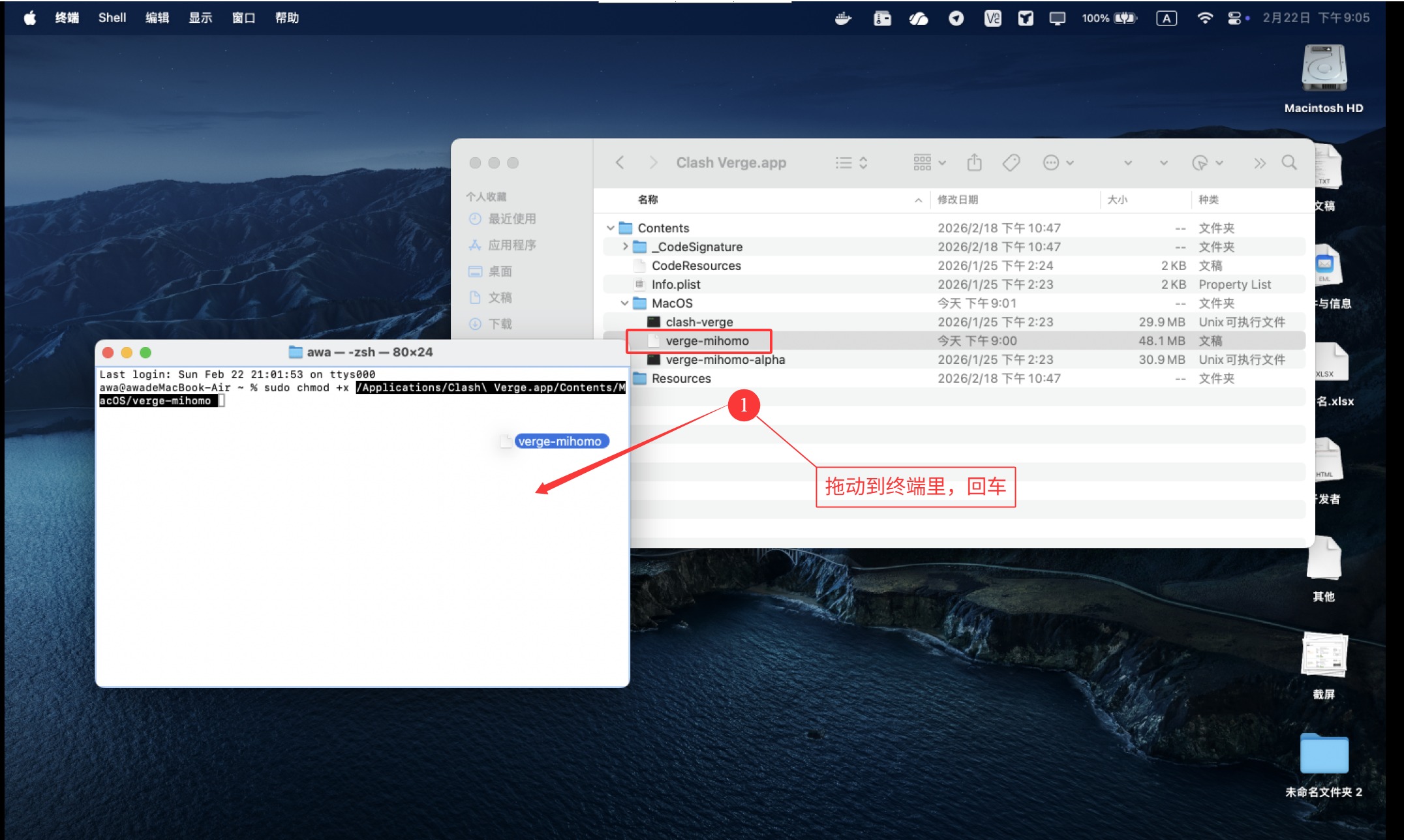Open the date and time 2月22日 clock

click(x=1316, y=18)
